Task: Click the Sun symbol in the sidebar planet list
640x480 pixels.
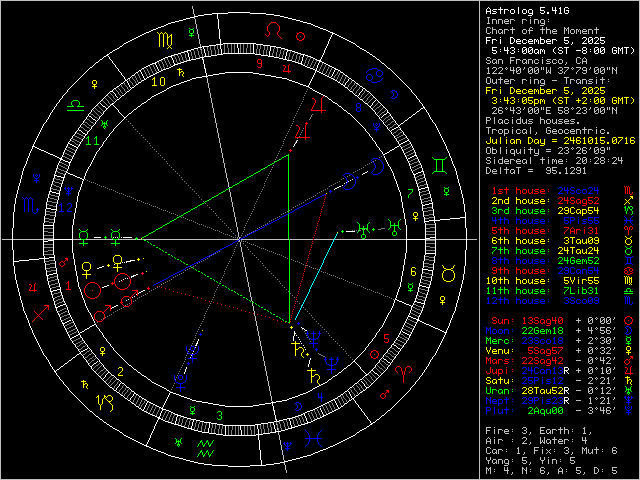Action: [627, 348]
